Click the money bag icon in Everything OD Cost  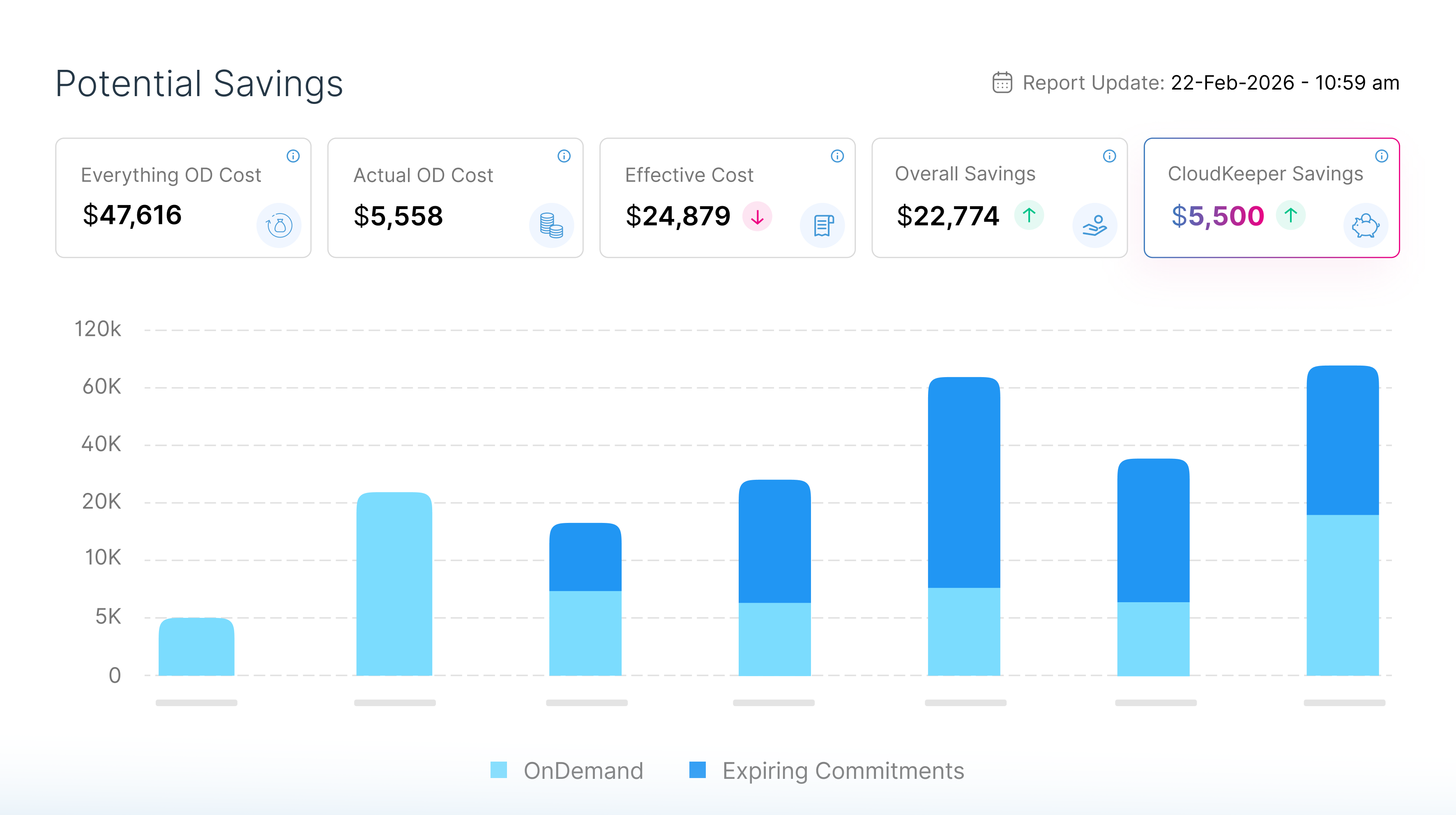[x=279, y=226]
